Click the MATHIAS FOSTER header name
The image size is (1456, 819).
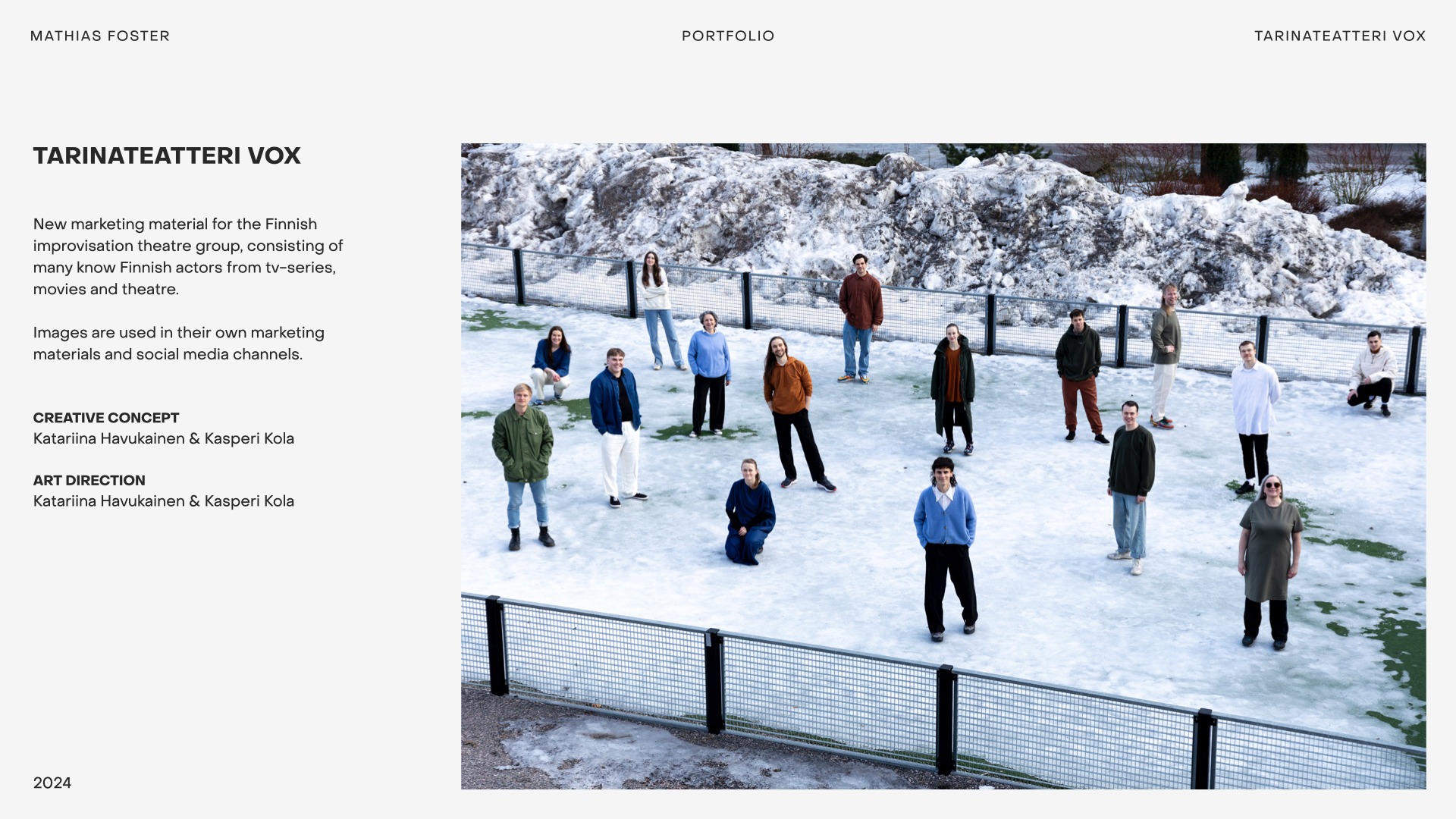click(100, 36)
